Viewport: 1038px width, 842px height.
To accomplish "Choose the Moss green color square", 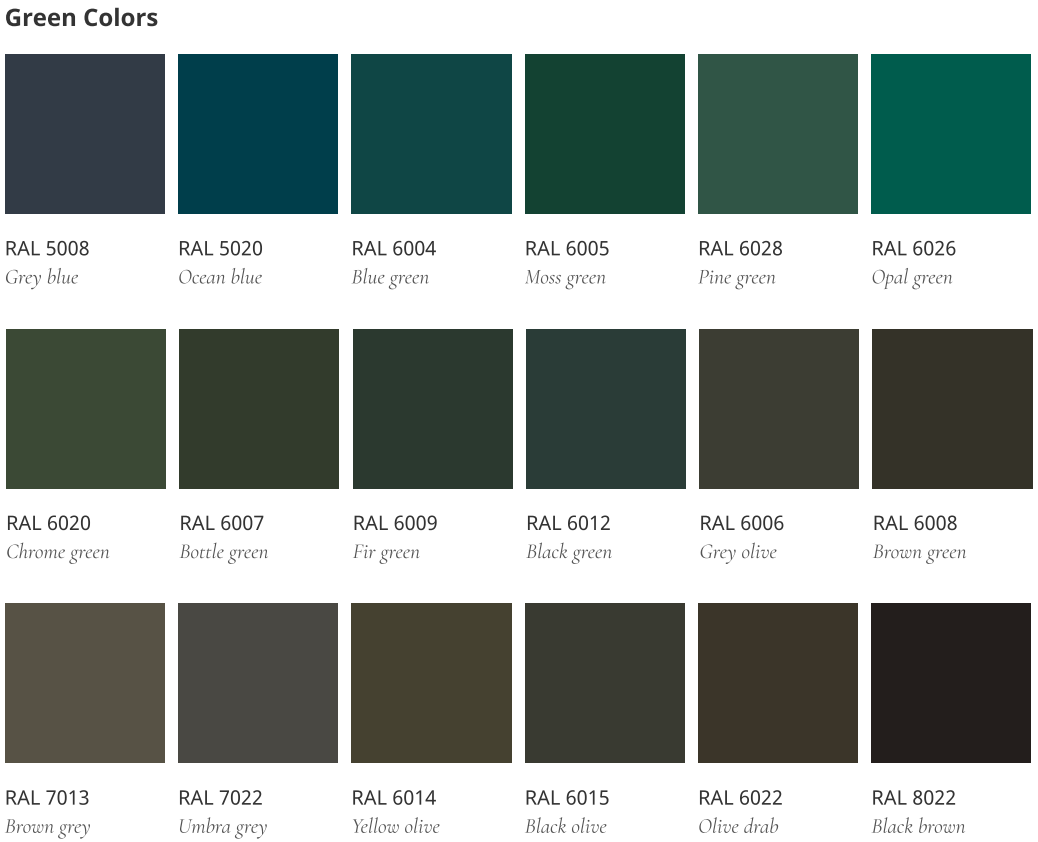I will pyautogui.click(x=605, y=134).
